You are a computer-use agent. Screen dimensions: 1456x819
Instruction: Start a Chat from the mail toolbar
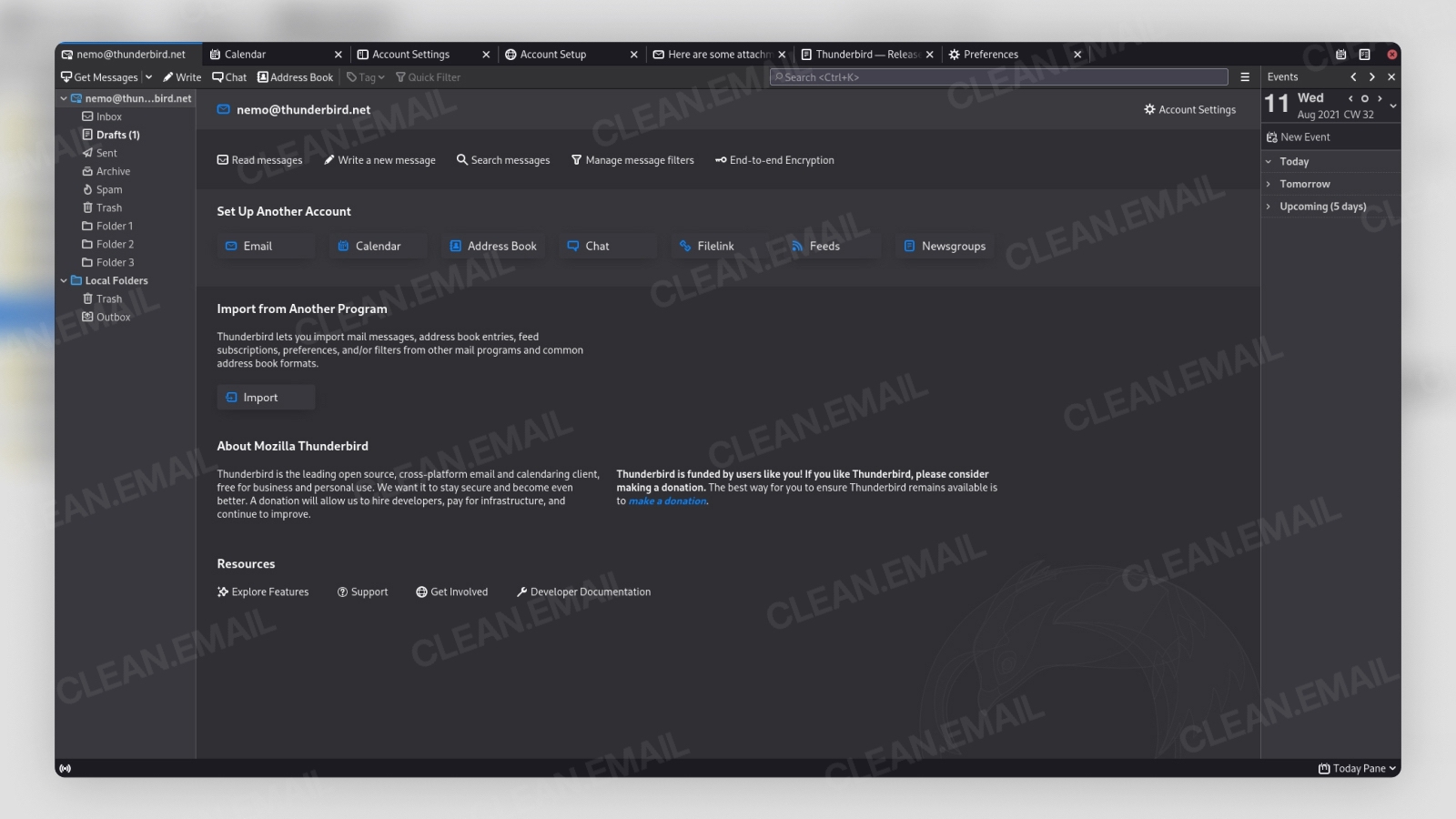(228, 76)
